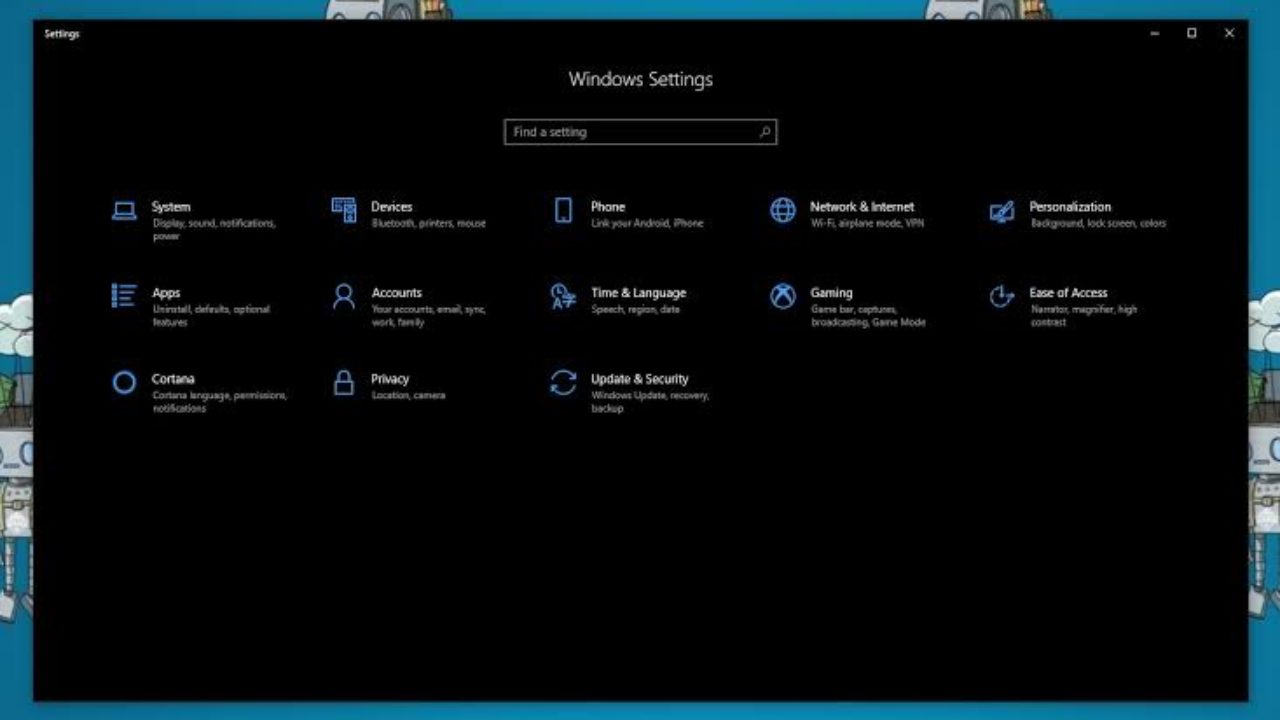This screenshot has width=1280, height=720.
Task: Select the Time & Language icon
Action: (x=563, y=297)
